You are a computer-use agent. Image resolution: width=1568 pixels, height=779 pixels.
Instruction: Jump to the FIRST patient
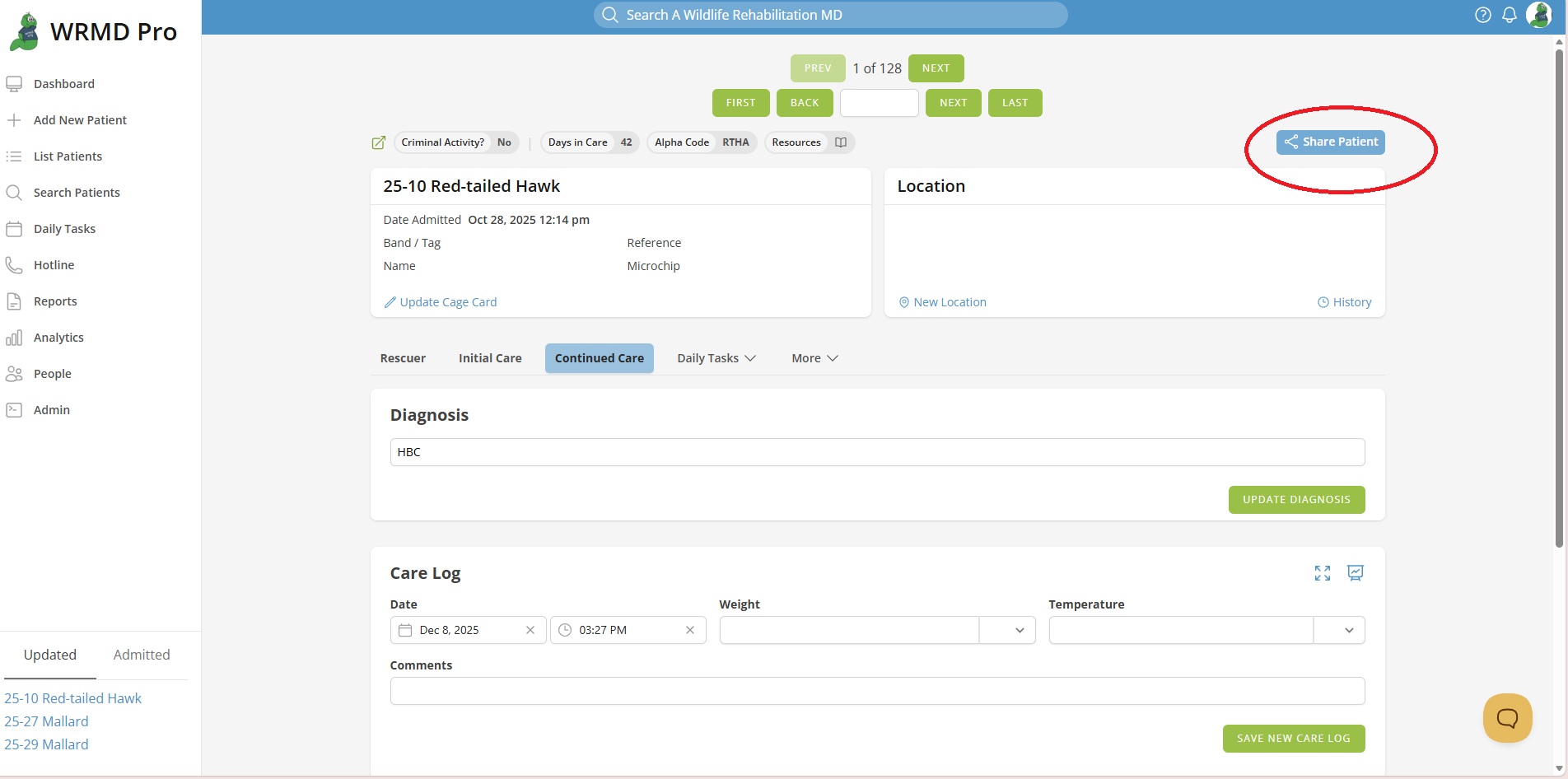click(x=741, y=103)
